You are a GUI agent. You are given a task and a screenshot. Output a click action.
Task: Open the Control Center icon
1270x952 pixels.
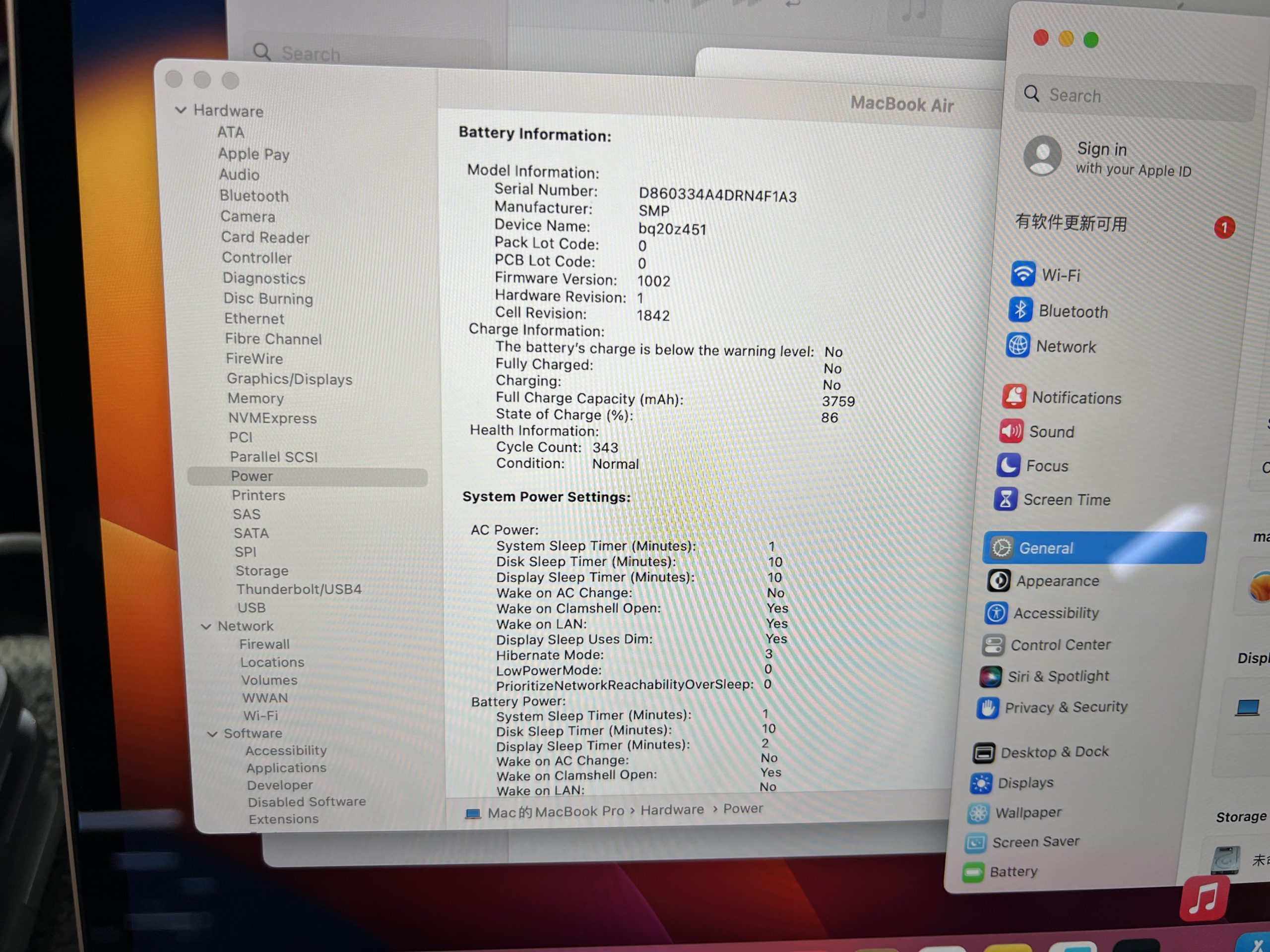[993, 645]
